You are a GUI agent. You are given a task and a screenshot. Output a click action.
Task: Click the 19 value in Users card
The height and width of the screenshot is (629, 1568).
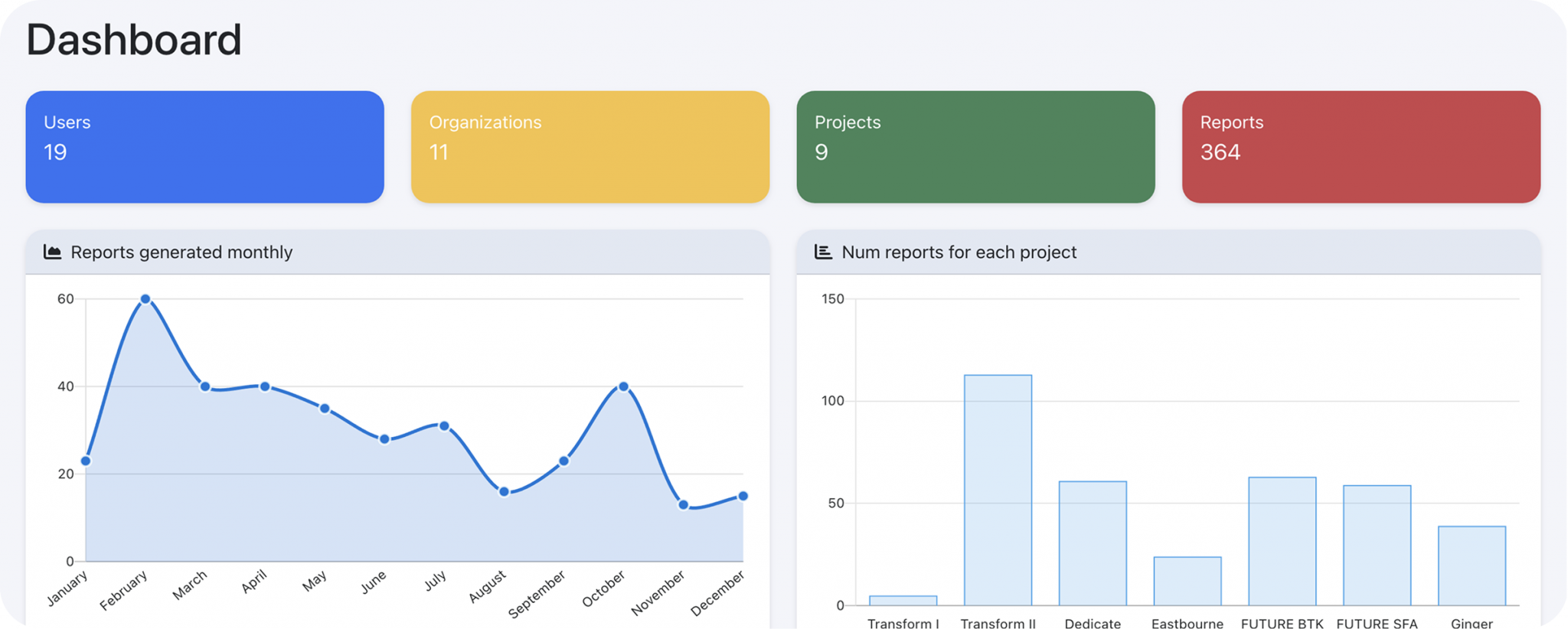tap(55, 152)
